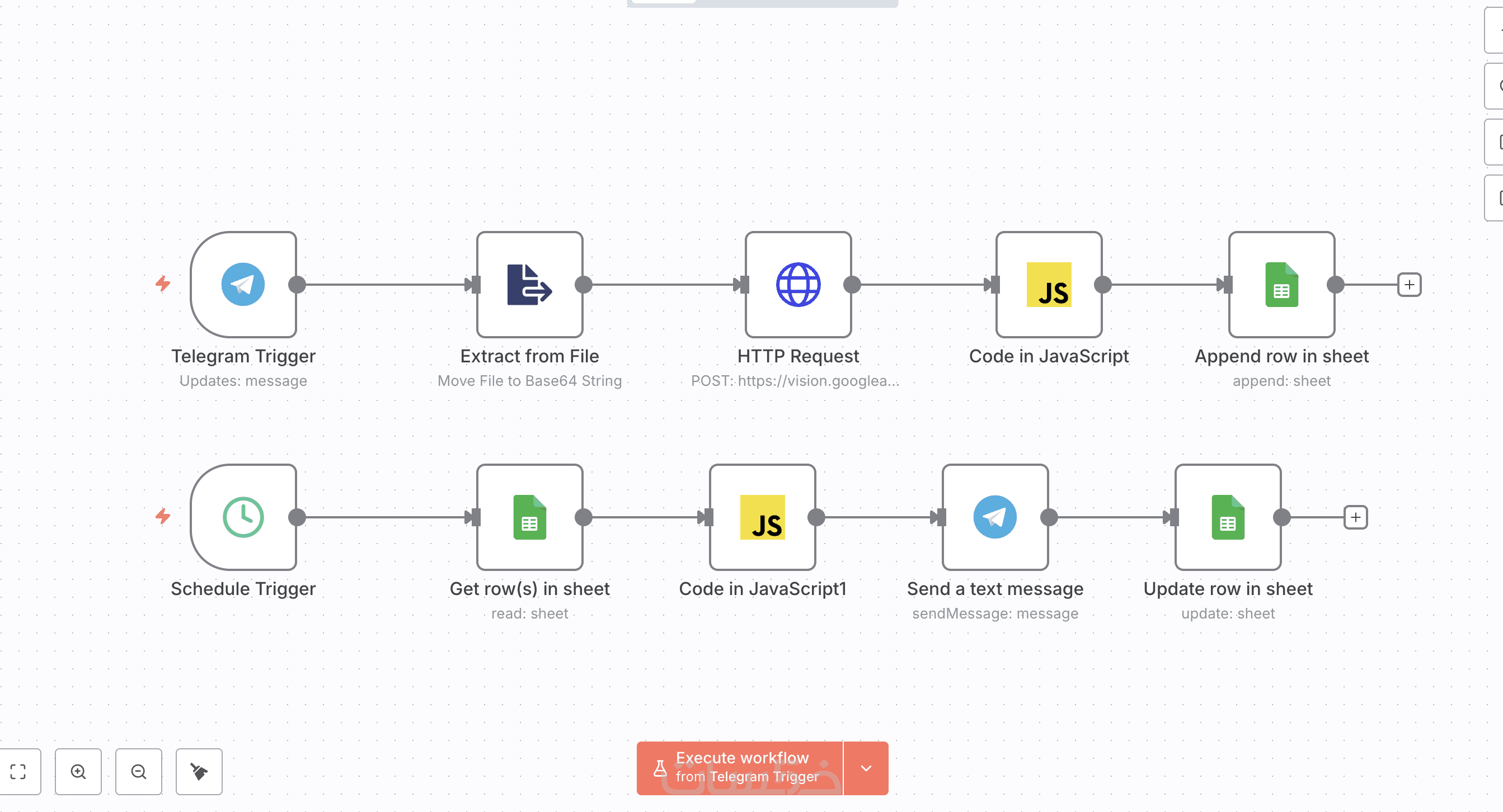
Task: Click the Code in JavaScript1 node
Action: pos(762,517)
